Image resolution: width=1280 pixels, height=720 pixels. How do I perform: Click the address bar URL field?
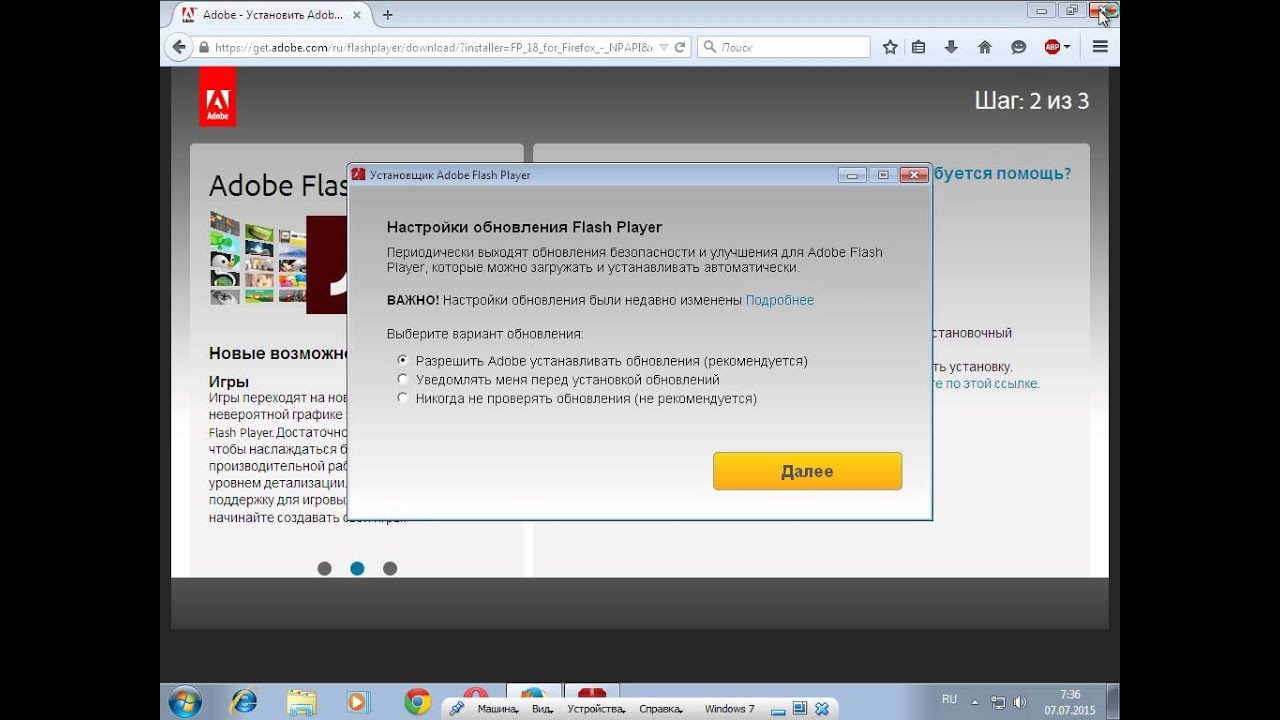tap(433, 47)
